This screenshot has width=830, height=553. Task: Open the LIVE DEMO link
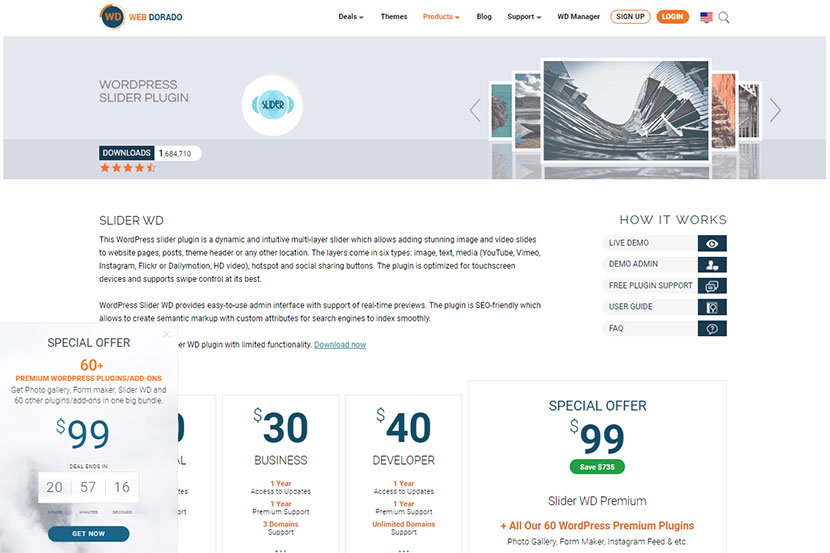click(x=628, y=243)
